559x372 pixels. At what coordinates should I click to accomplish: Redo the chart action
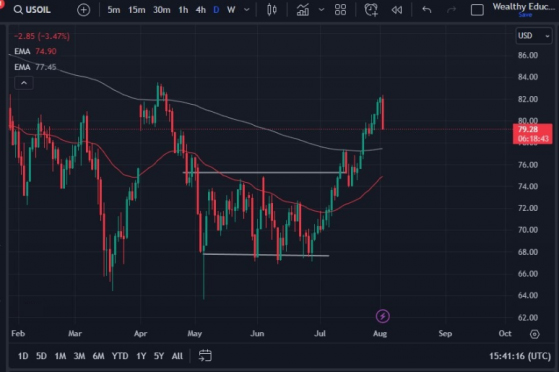pyautogui.click(x=451, y=10)
